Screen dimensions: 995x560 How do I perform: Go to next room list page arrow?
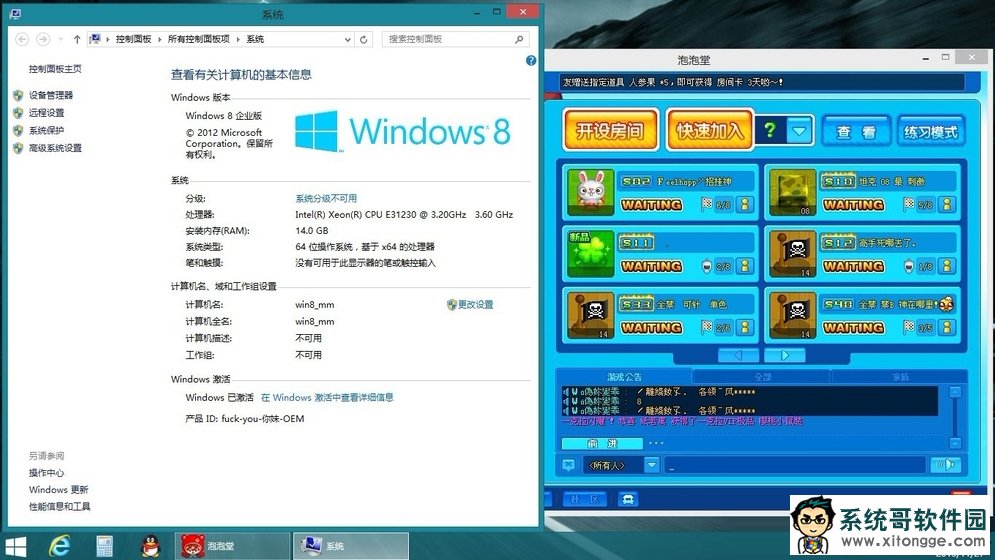pyautogui.click(x=785, y=355)
